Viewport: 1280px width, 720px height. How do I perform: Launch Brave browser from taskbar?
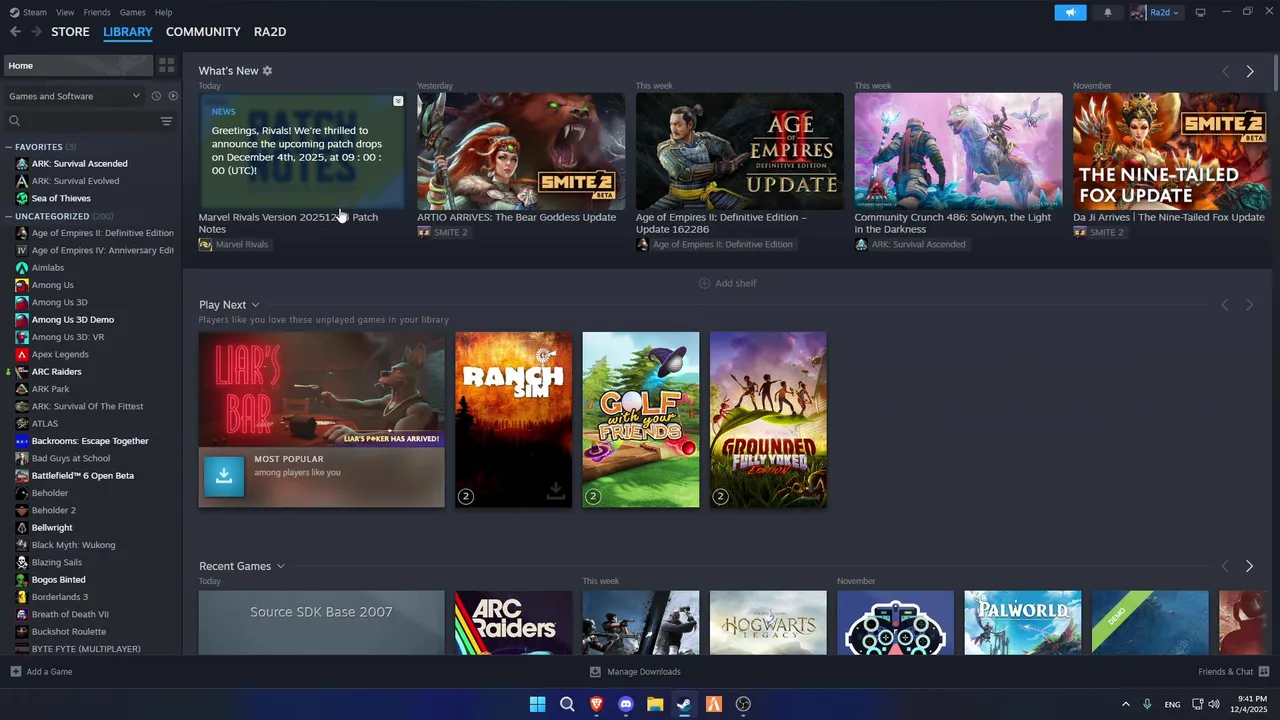[596, 704]
